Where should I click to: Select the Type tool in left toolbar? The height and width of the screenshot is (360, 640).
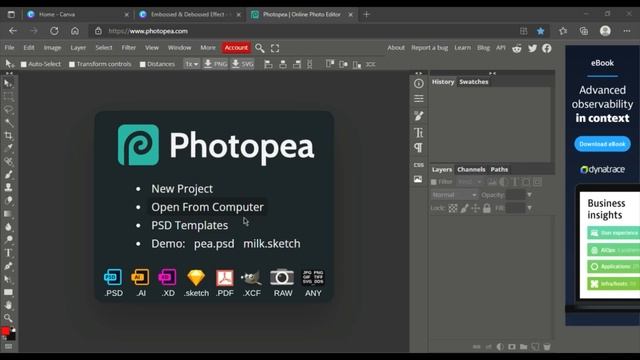pos(8,253)
